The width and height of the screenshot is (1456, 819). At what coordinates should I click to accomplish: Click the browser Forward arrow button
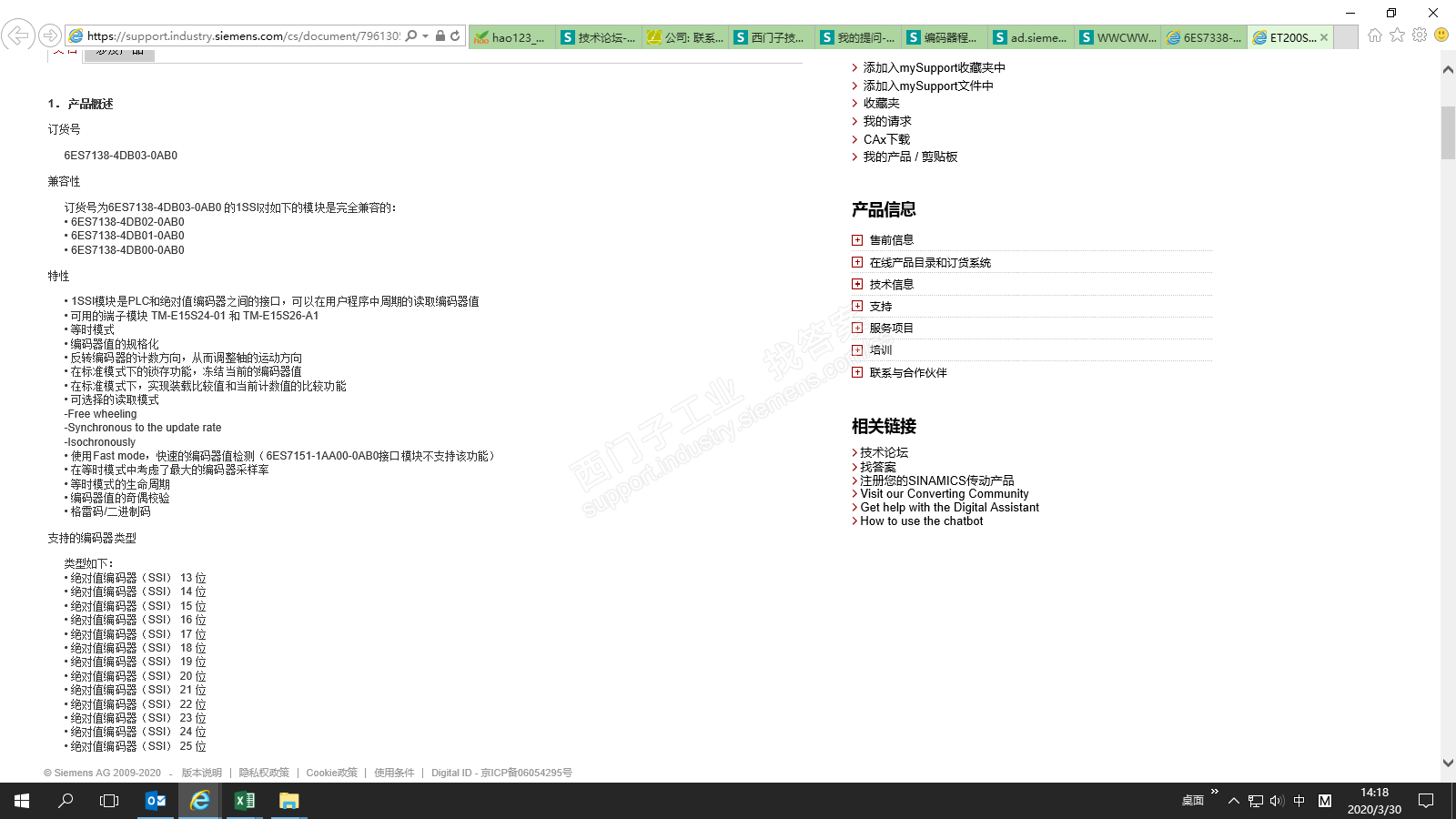coord(51,35)
